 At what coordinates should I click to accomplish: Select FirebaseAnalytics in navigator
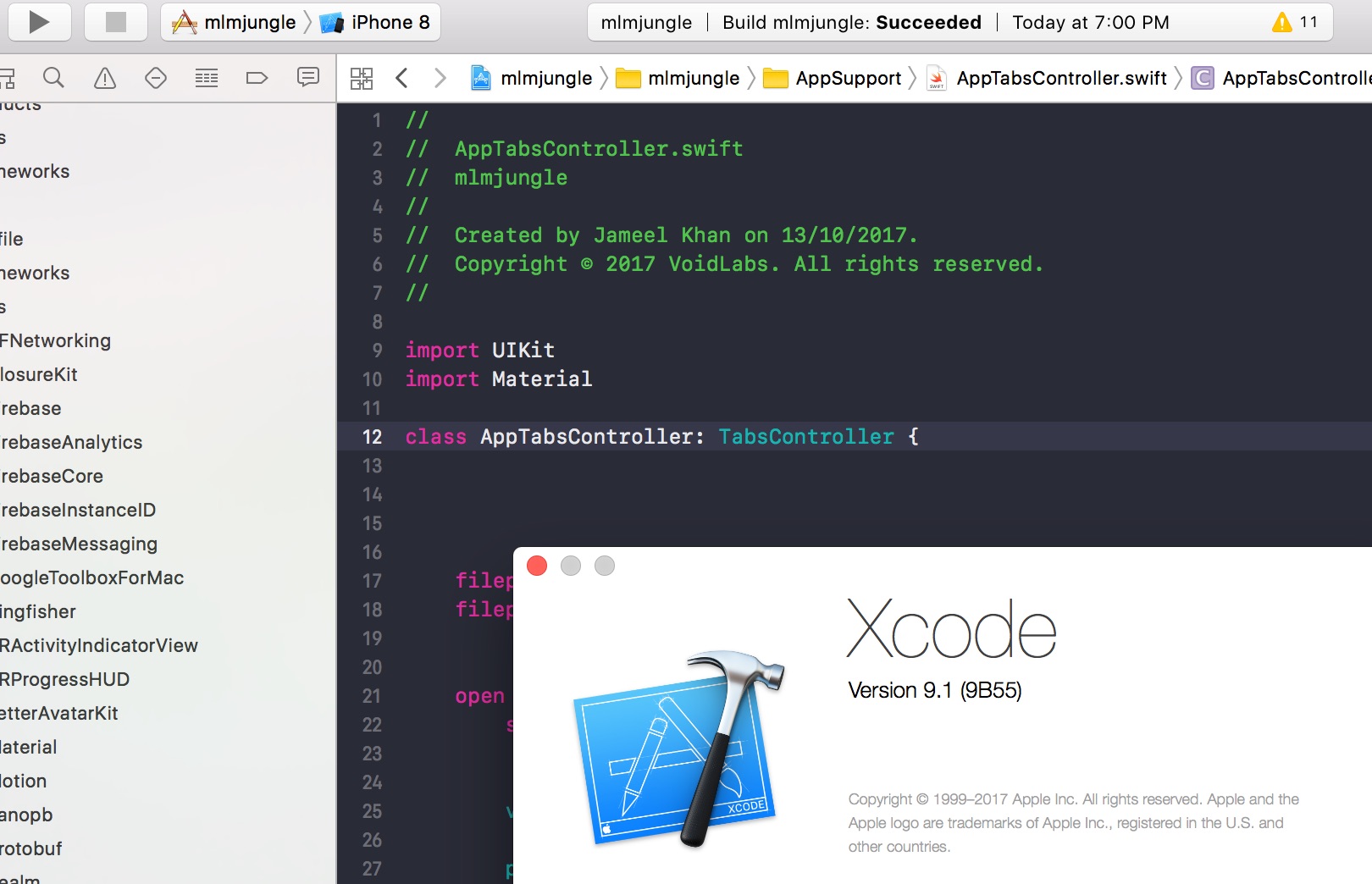click(x=71, y=442)
